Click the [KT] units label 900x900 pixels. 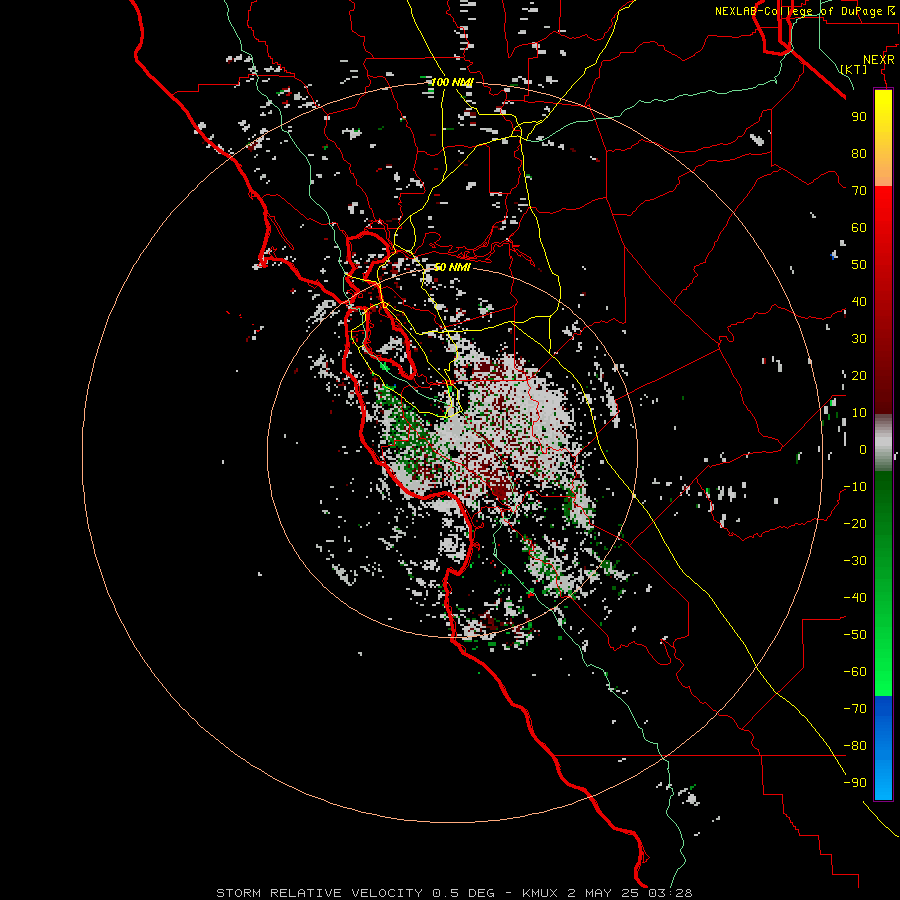tap(854, 69)
